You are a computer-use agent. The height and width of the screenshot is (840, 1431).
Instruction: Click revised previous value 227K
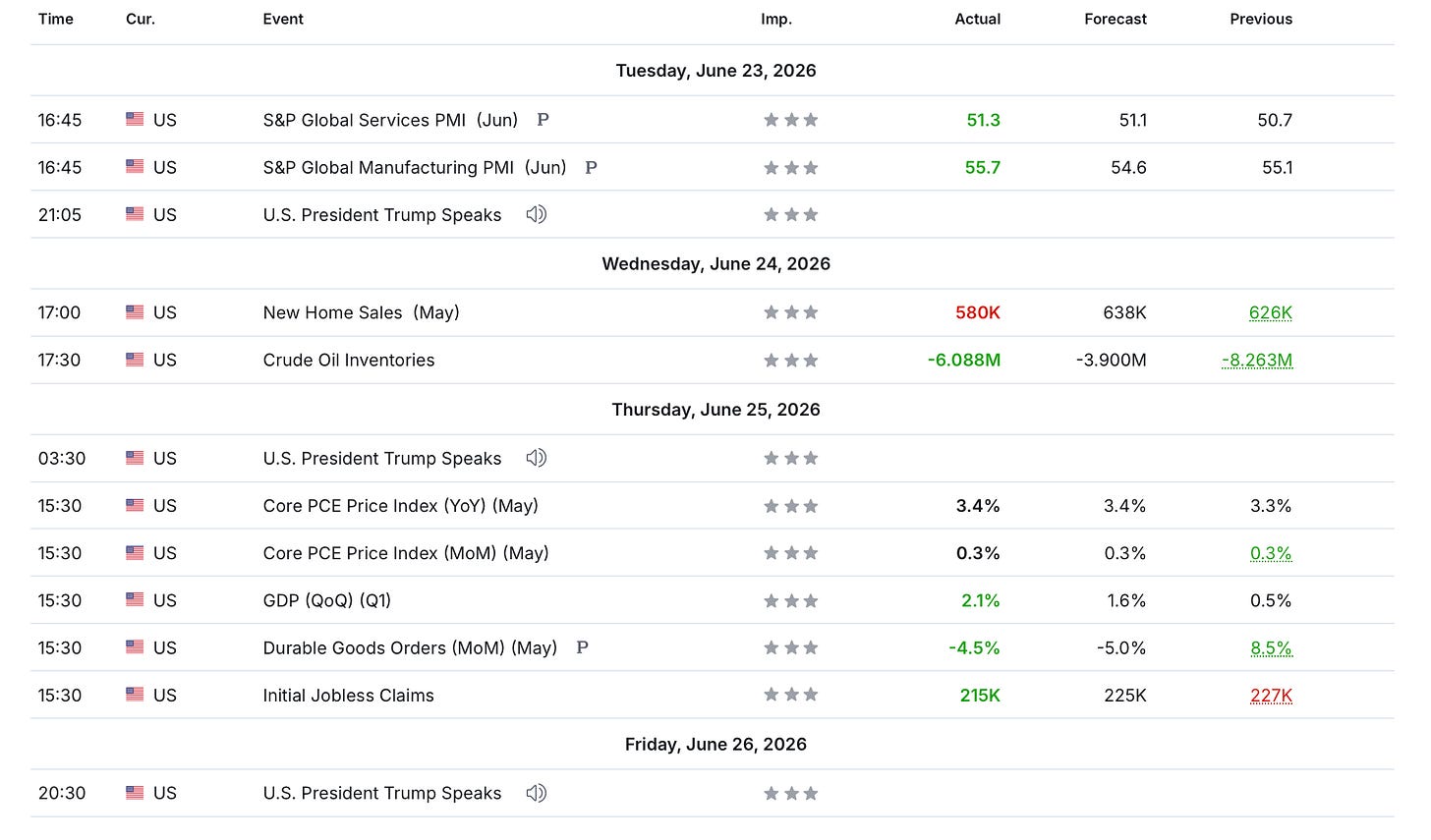(x=1271, y=696)
